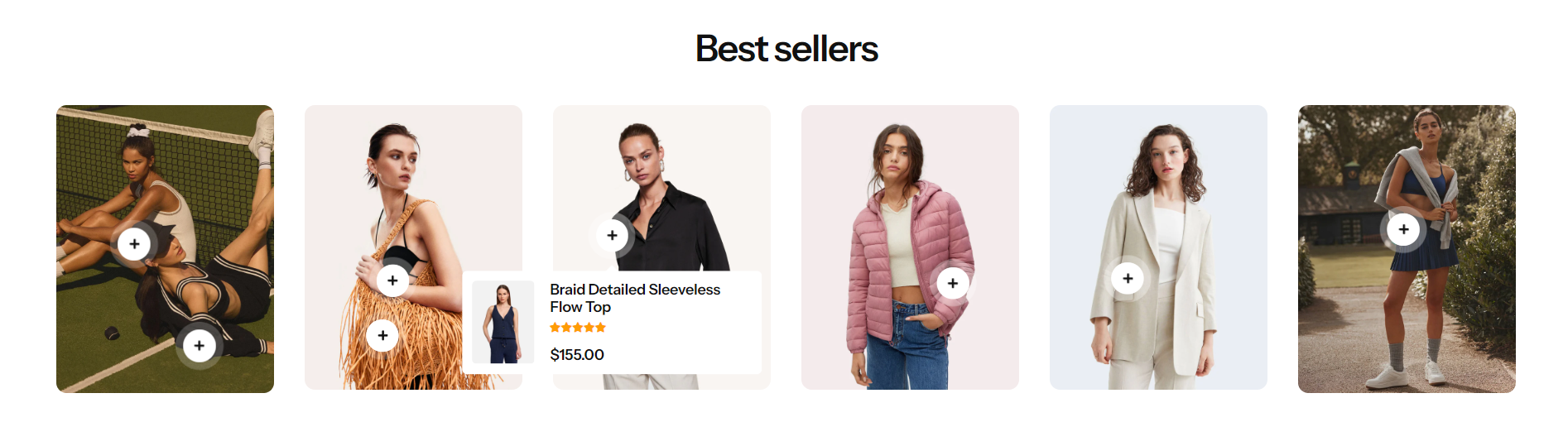Click the Best sellers heading

(x=786, y=49)
